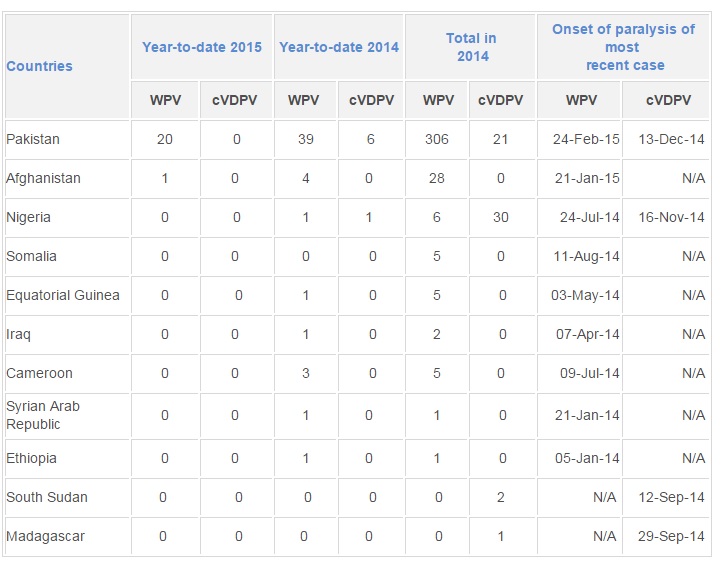Click Pakistan's year-to-date 2014 WPV value 39
This screenshot has height=563, width=722.
coord(306,139)
